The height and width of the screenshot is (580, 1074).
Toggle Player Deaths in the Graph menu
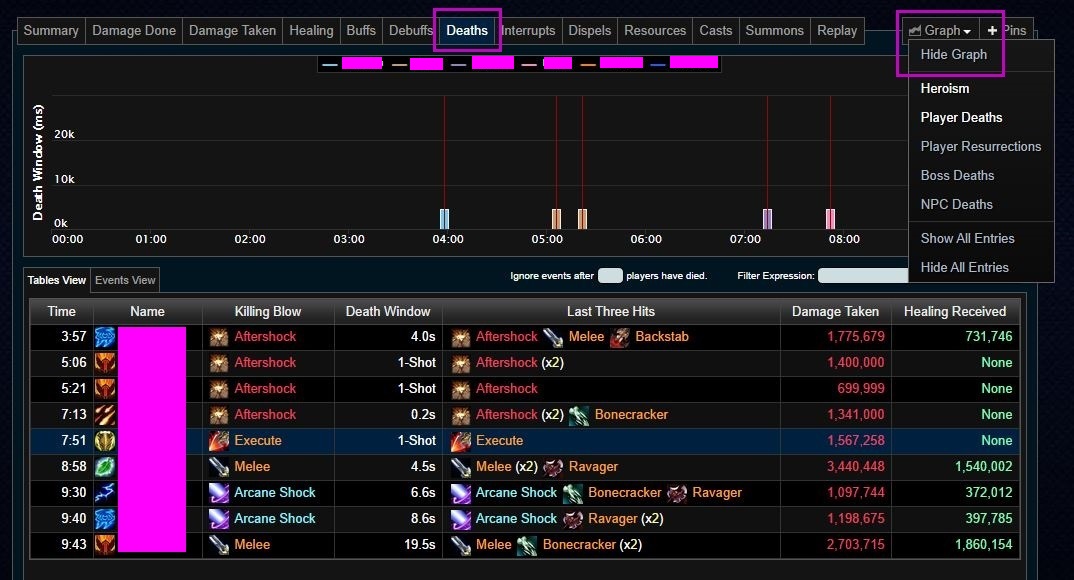coord(961,117)
